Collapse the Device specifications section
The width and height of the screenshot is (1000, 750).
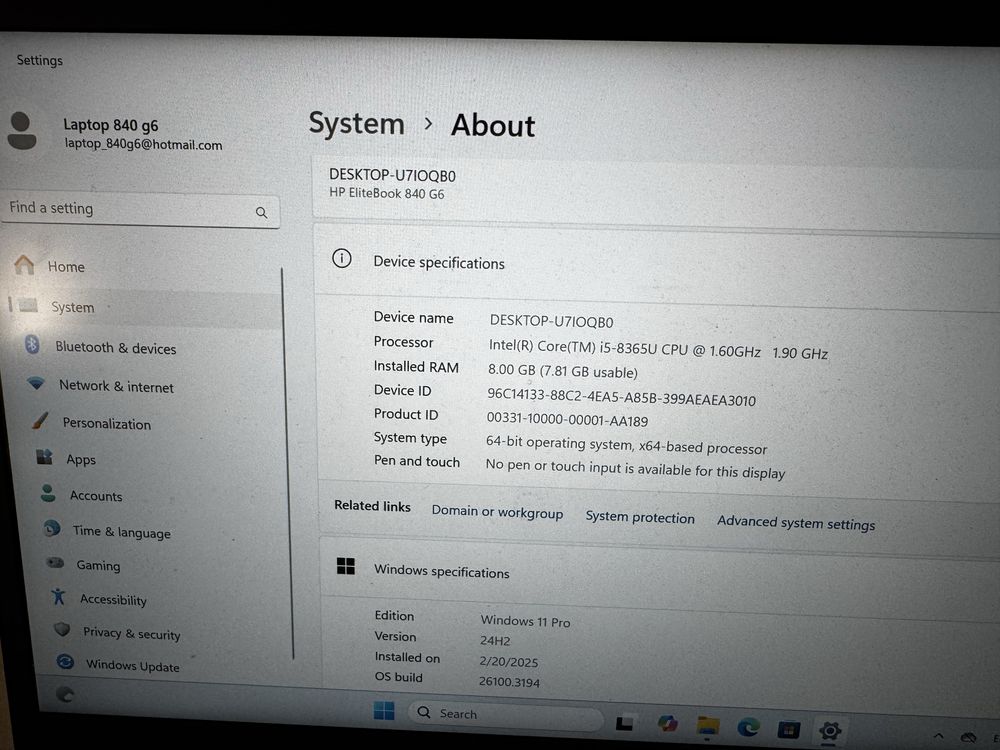coord(657,265)
